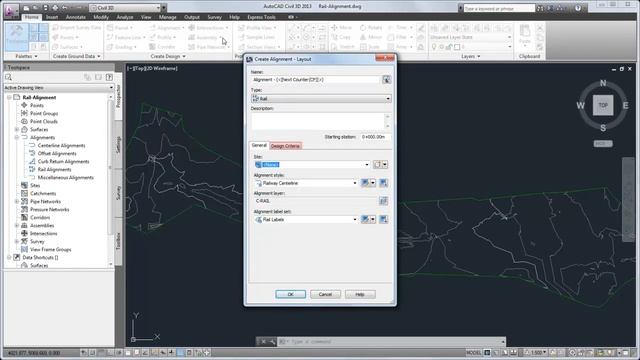Select the Settings vertical tab in Toolspace

tap(118, 144)
